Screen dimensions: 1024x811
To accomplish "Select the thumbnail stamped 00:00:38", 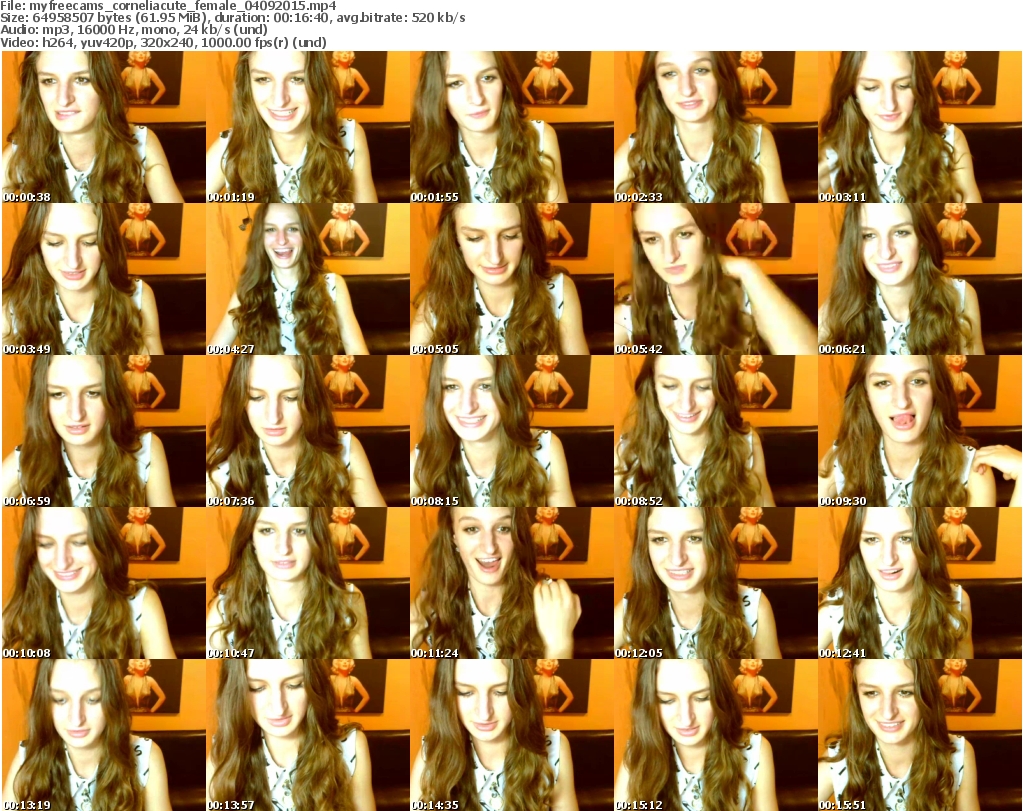I will tap(104, 127).
